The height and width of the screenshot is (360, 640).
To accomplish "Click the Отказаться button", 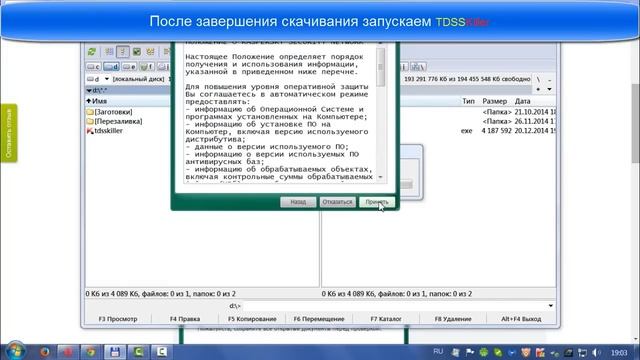I will pyautogui.click(x=337, y=202).
